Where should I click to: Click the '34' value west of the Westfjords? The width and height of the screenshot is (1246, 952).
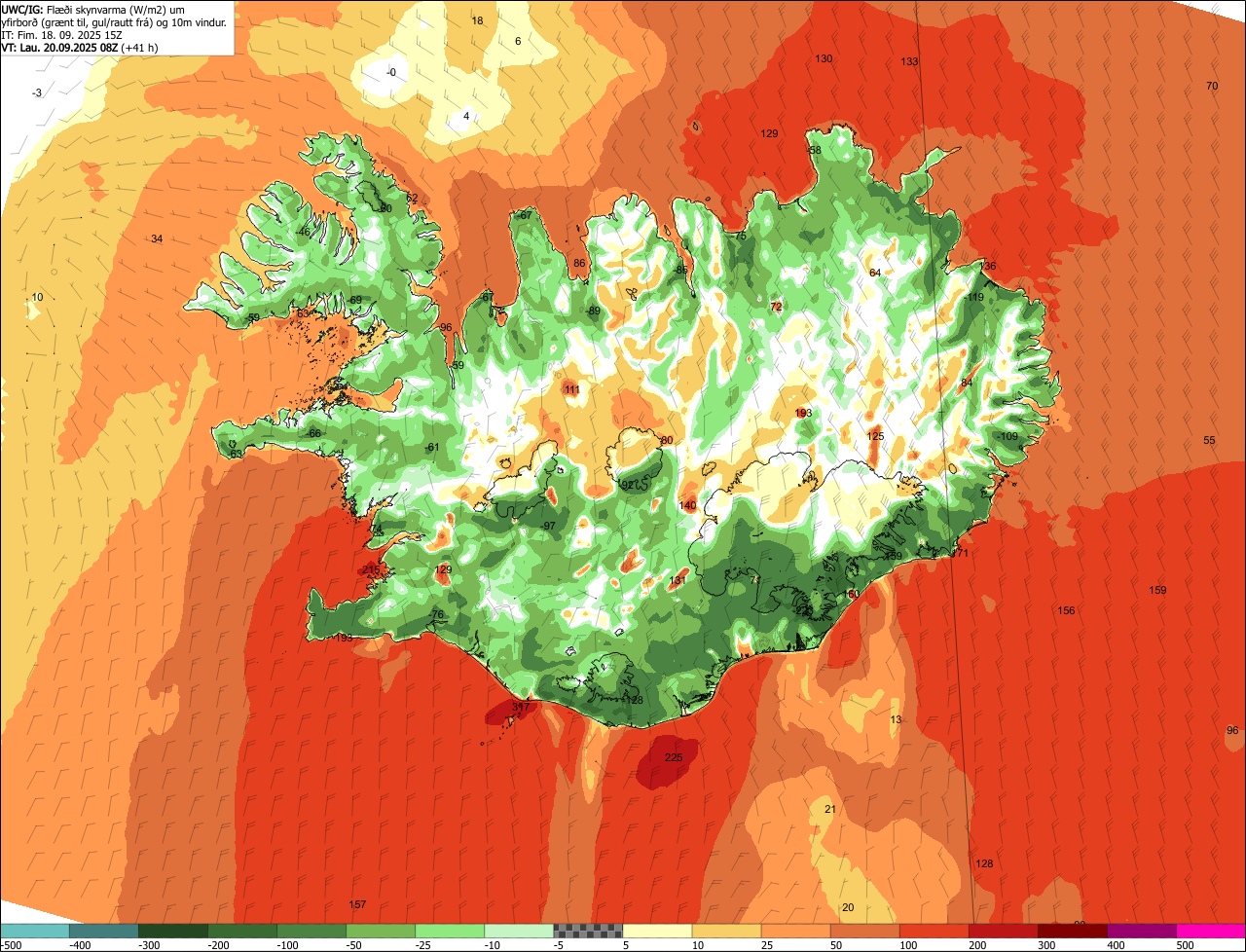(x=157, y=238)
